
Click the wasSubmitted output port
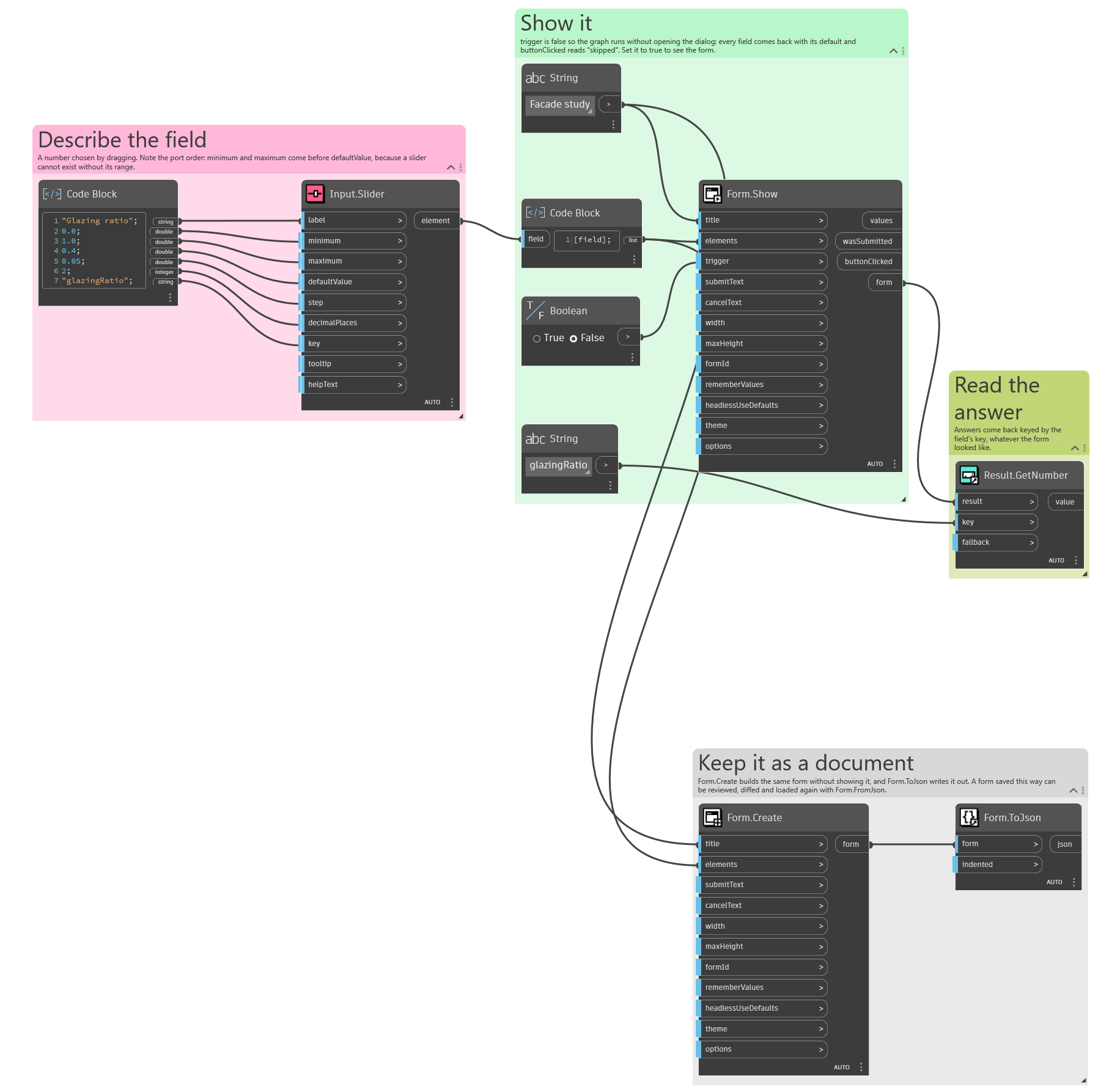pyautogui.click(x=868, y=242)
